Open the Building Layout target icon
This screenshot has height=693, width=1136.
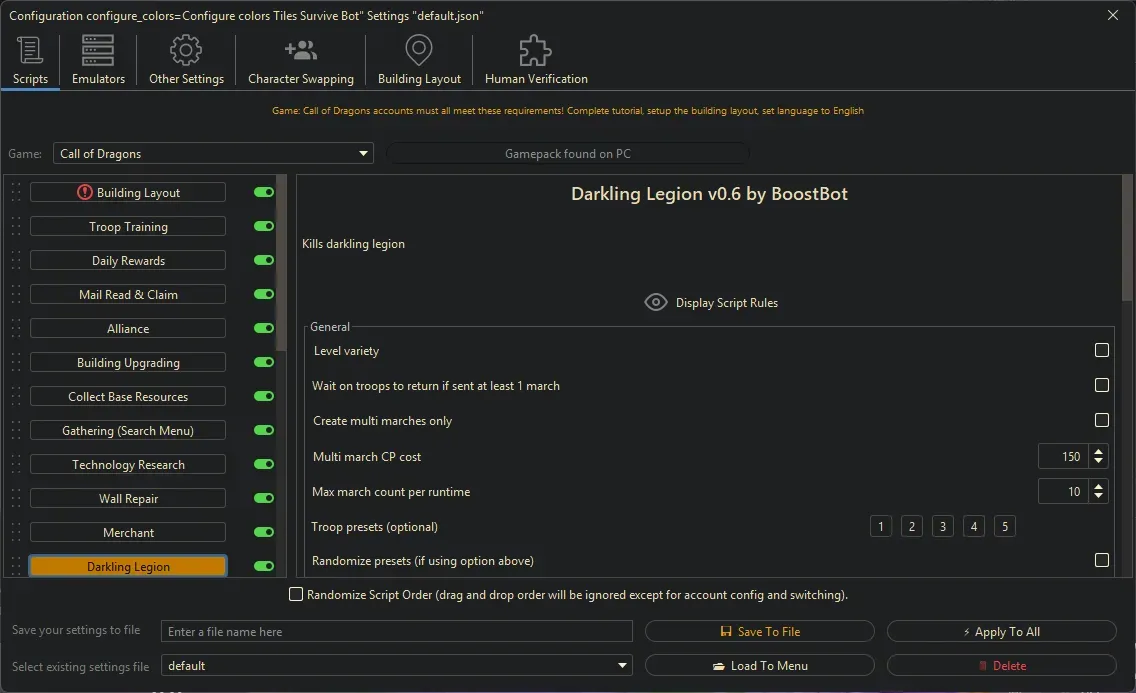click(418, 49)
